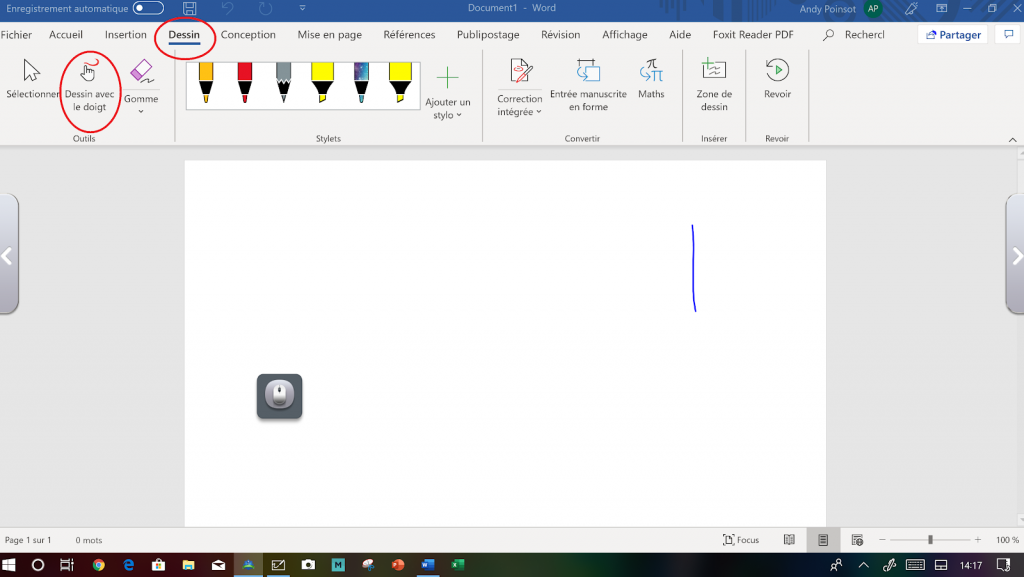This screenshot has height=577, width=1024.
Task: Collapse the ribbon with the chevron
Action: tap(1012, 140)
